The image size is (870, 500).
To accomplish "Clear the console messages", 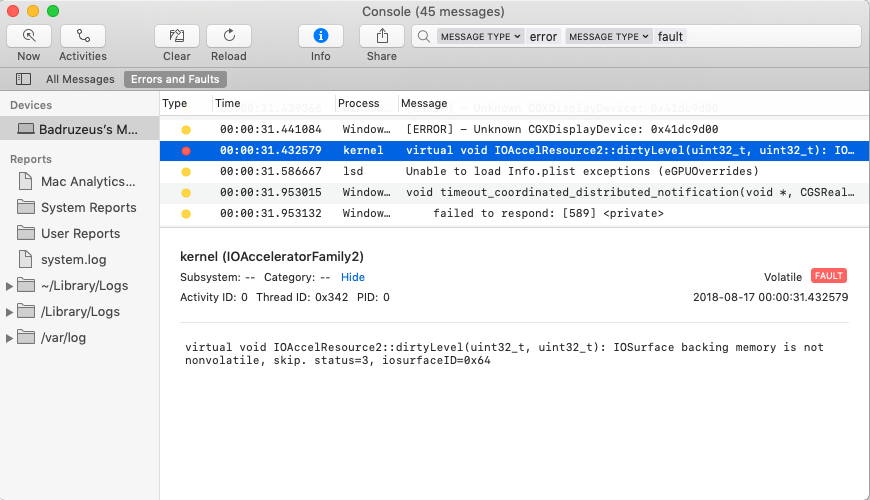I will coord(176,36).
